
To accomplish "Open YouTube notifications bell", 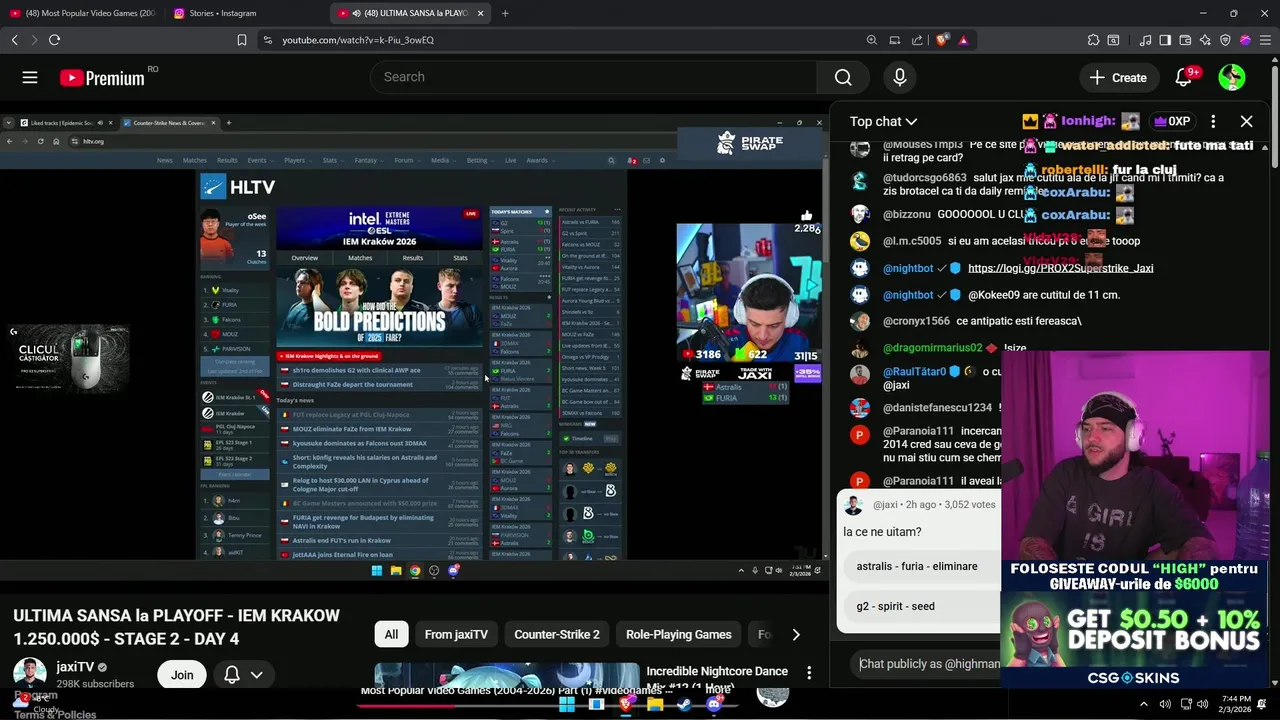I will [1184, 77].
